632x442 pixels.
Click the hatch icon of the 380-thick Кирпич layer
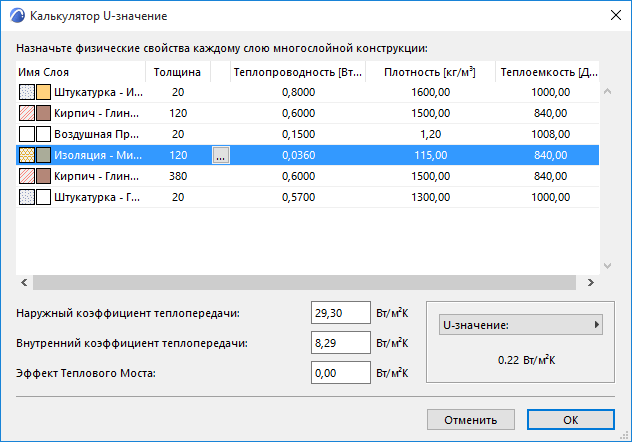tap(26, 176)
